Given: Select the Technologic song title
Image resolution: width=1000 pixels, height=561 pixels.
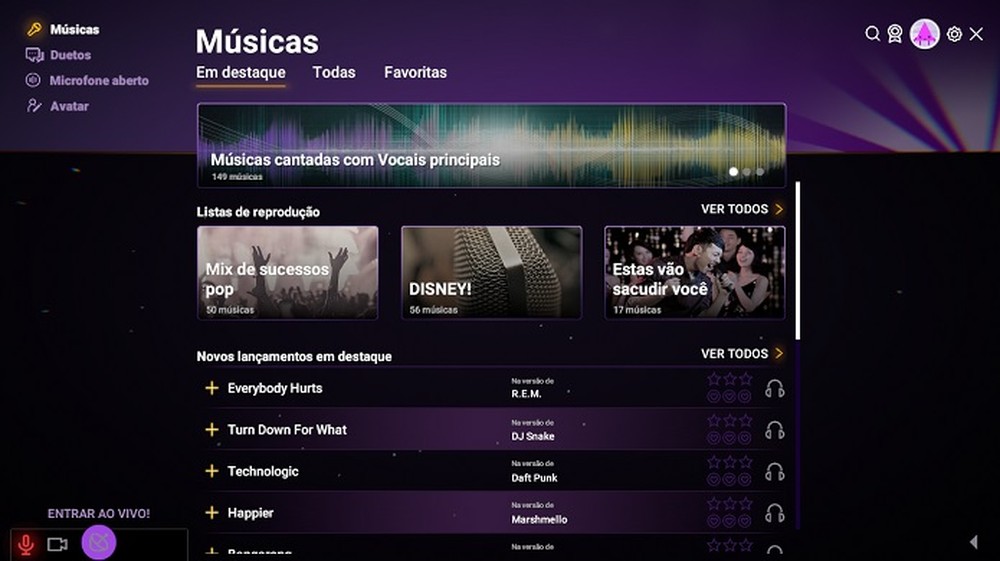Looking at the screenshot, I should [x=263, y=472].
